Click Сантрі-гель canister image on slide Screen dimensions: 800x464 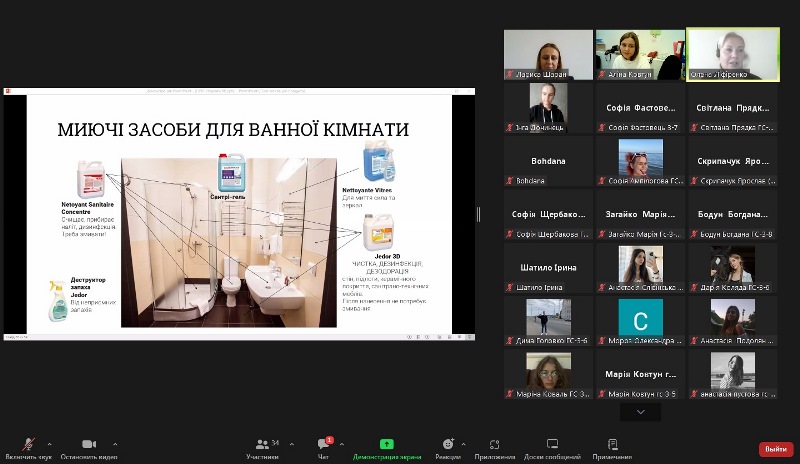(x=232, y=173)
